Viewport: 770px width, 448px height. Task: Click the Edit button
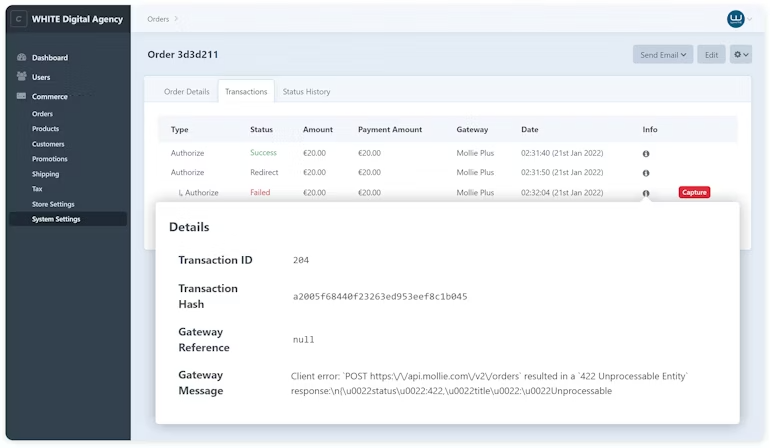pos(711,55)
